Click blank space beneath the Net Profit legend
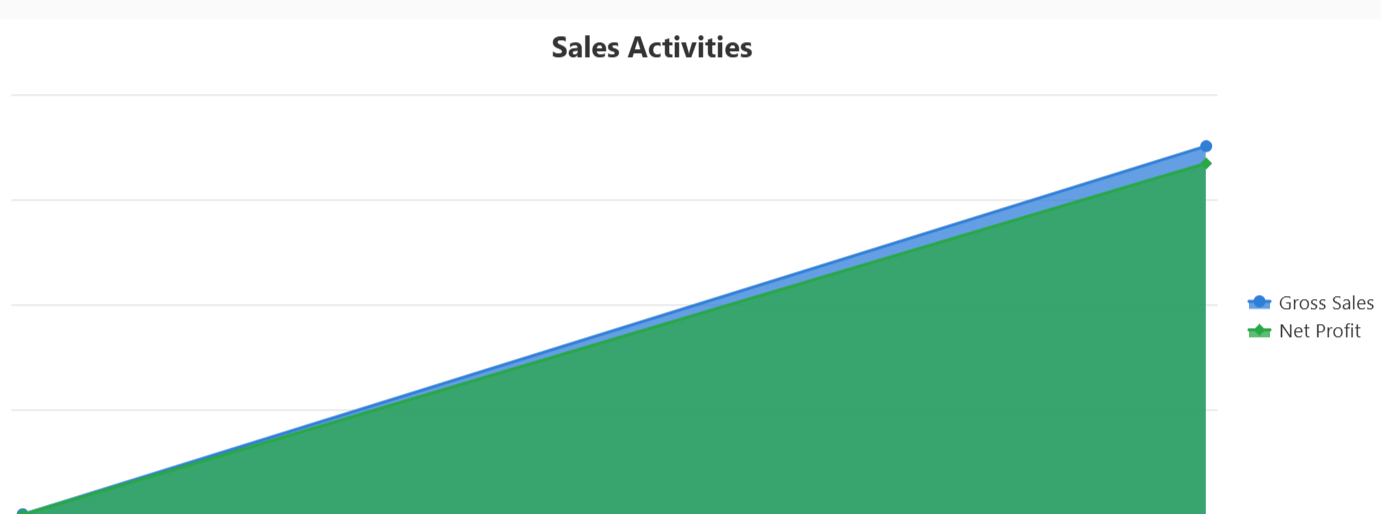1381x514 pixels. [1310, 420]
